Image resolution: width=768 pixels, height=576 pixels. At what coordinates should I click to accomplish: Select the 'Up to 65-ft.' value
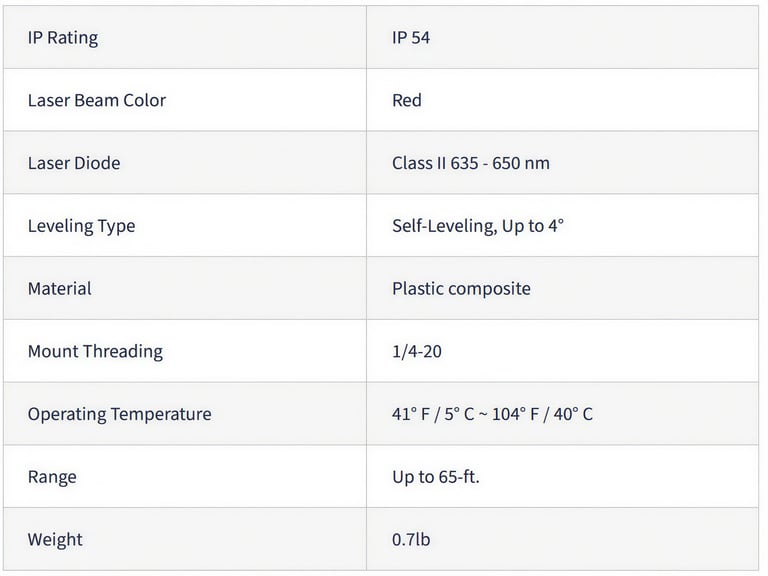click(x=436, y=477)
